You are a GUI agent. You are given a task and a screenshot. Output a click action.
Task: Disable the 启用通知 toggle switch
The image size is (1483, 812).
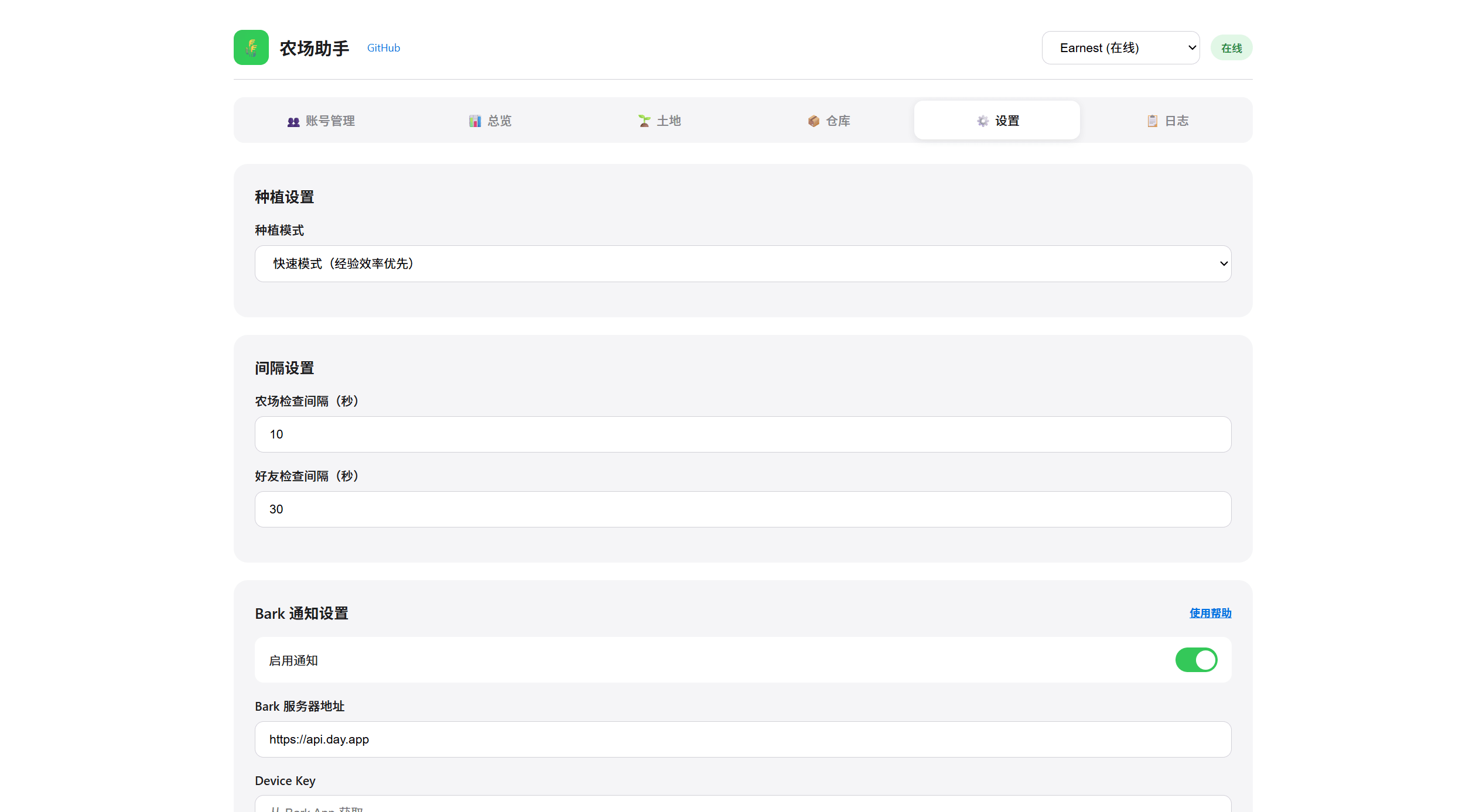pyautogui.click(x=1196, y=660)
